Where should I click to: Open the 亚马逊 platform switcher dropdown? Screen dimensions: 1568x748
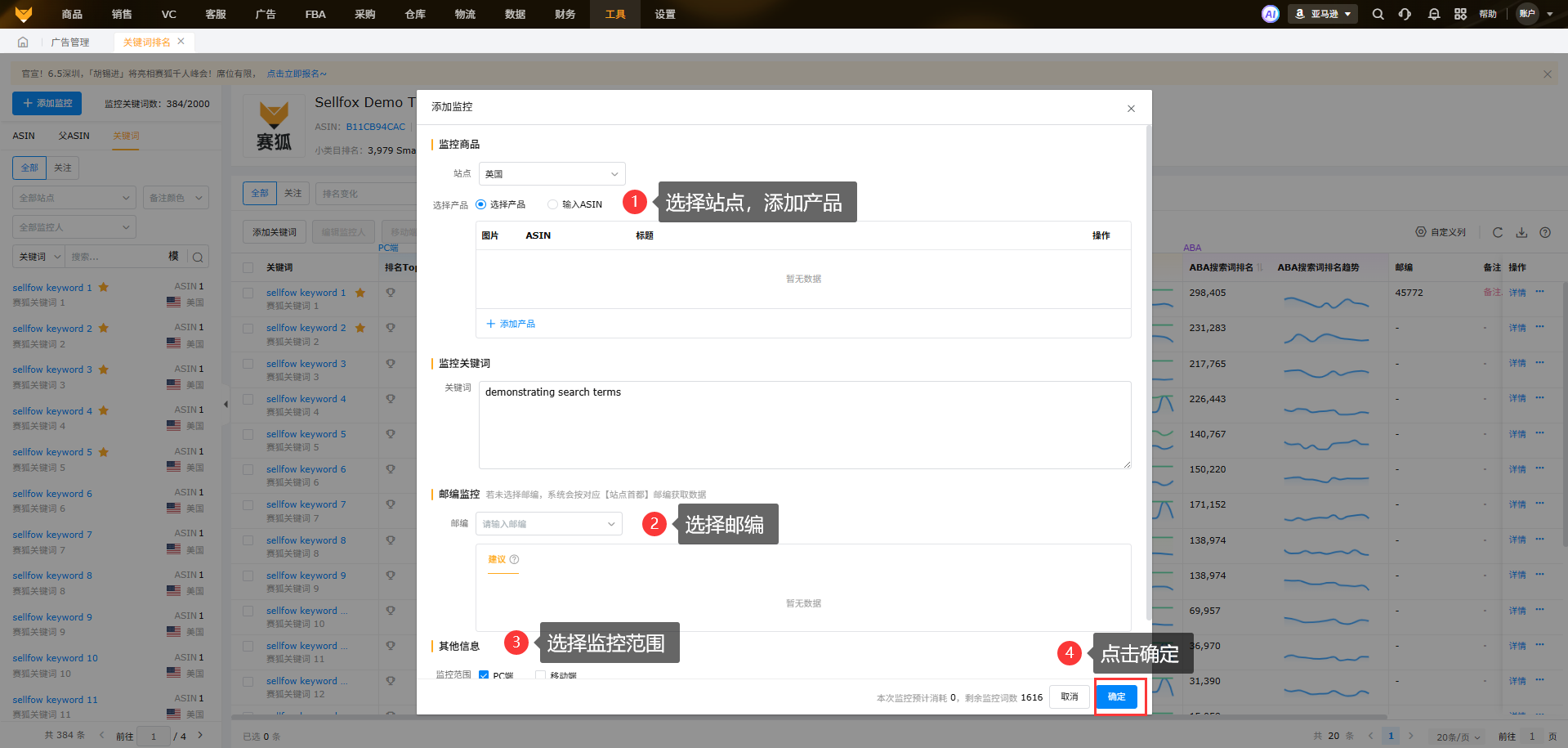[x=1323, y=14]
